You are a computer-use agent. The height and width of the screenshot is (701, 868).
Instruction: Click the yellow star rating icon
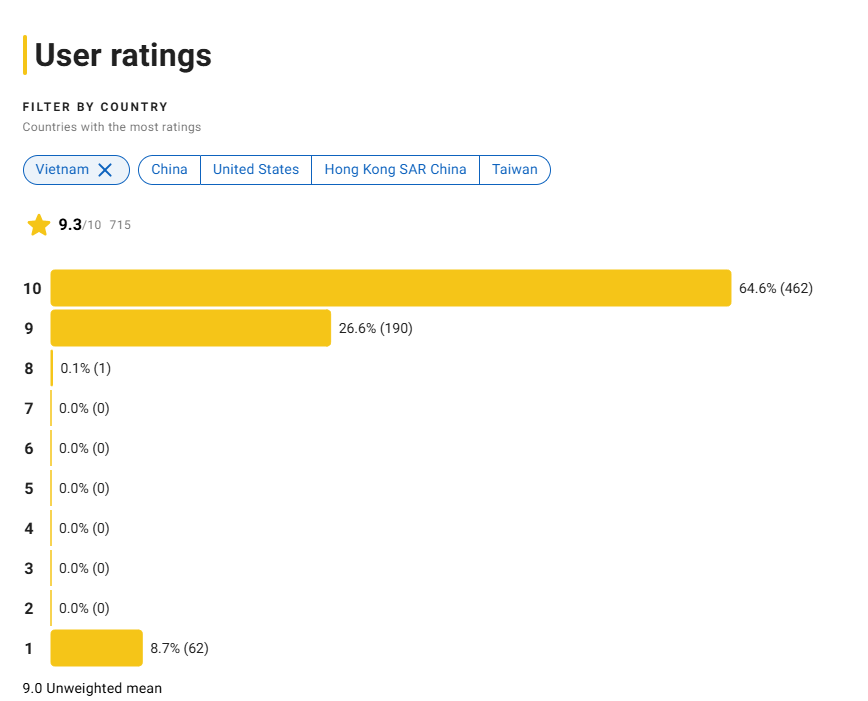coord(39,225)
